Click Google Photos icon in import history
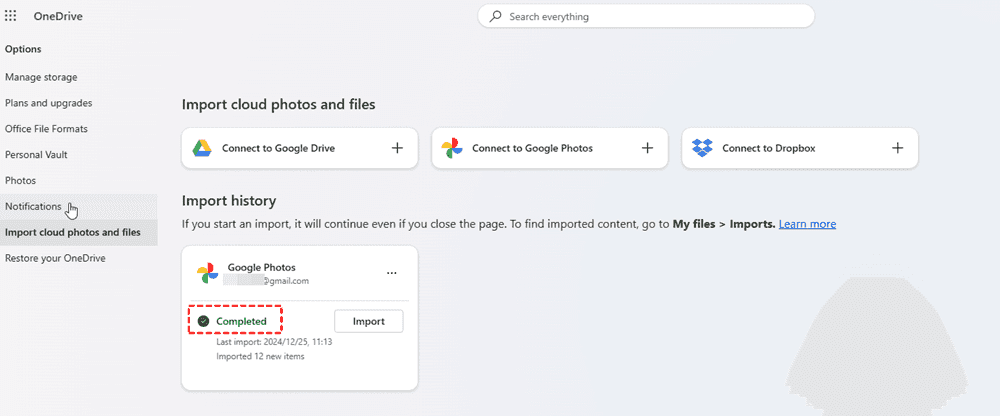Image resolution: width=1000 pixels, height=416 pixels. pos(207,273)
